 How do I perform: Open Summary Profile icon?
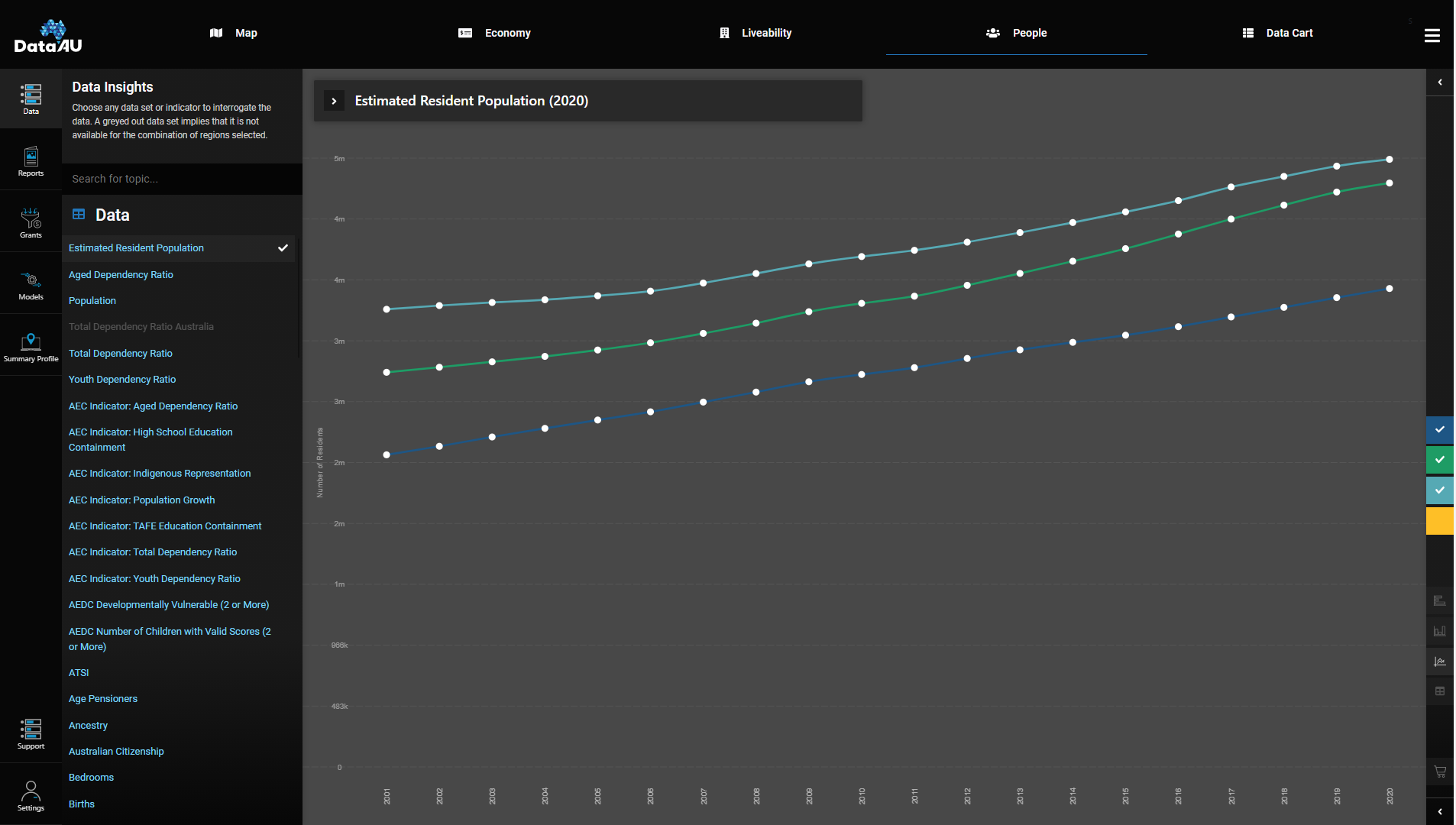point(31,347)
